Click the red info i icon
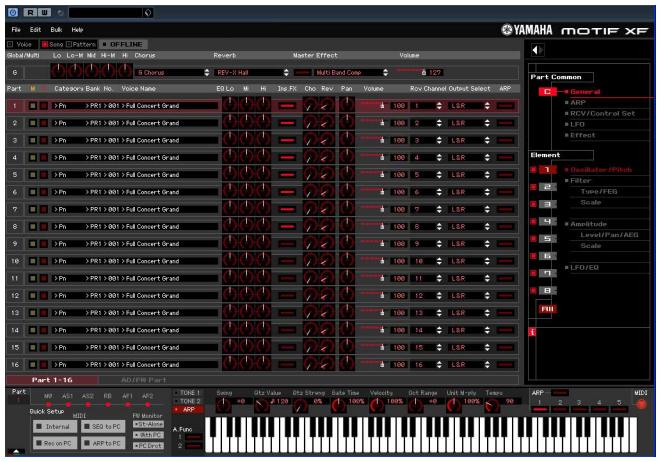This screenshot has height=462, width=657. pyautogui.click(x=532, y=332)
